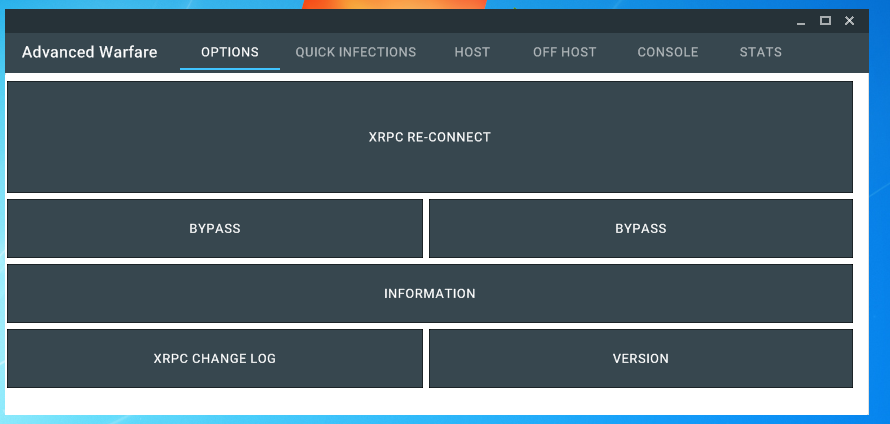The height and width of the screenshot is (424, 890).
Task: Select the HOST tab
Action: [x=472, y=52]
